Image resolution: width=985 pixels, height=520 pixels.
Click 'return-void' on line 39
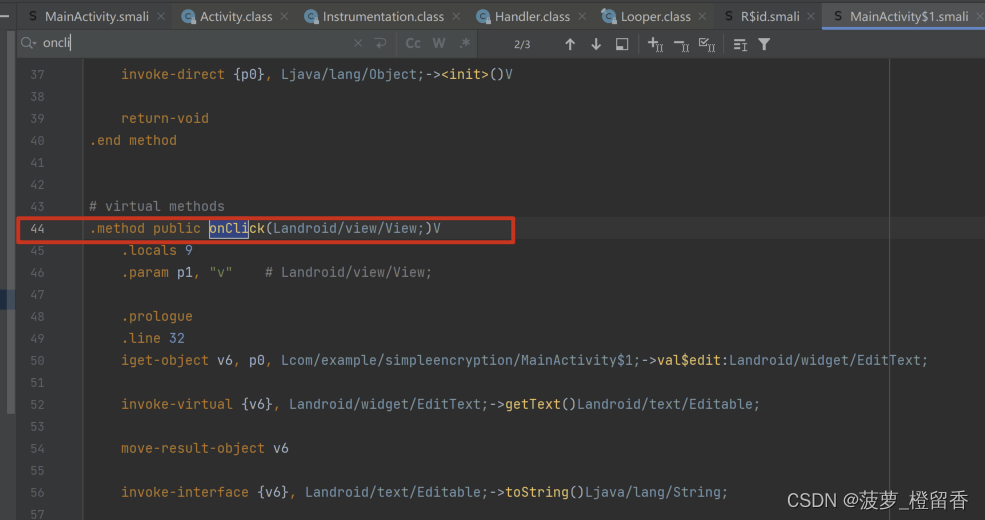coord(165,118)
